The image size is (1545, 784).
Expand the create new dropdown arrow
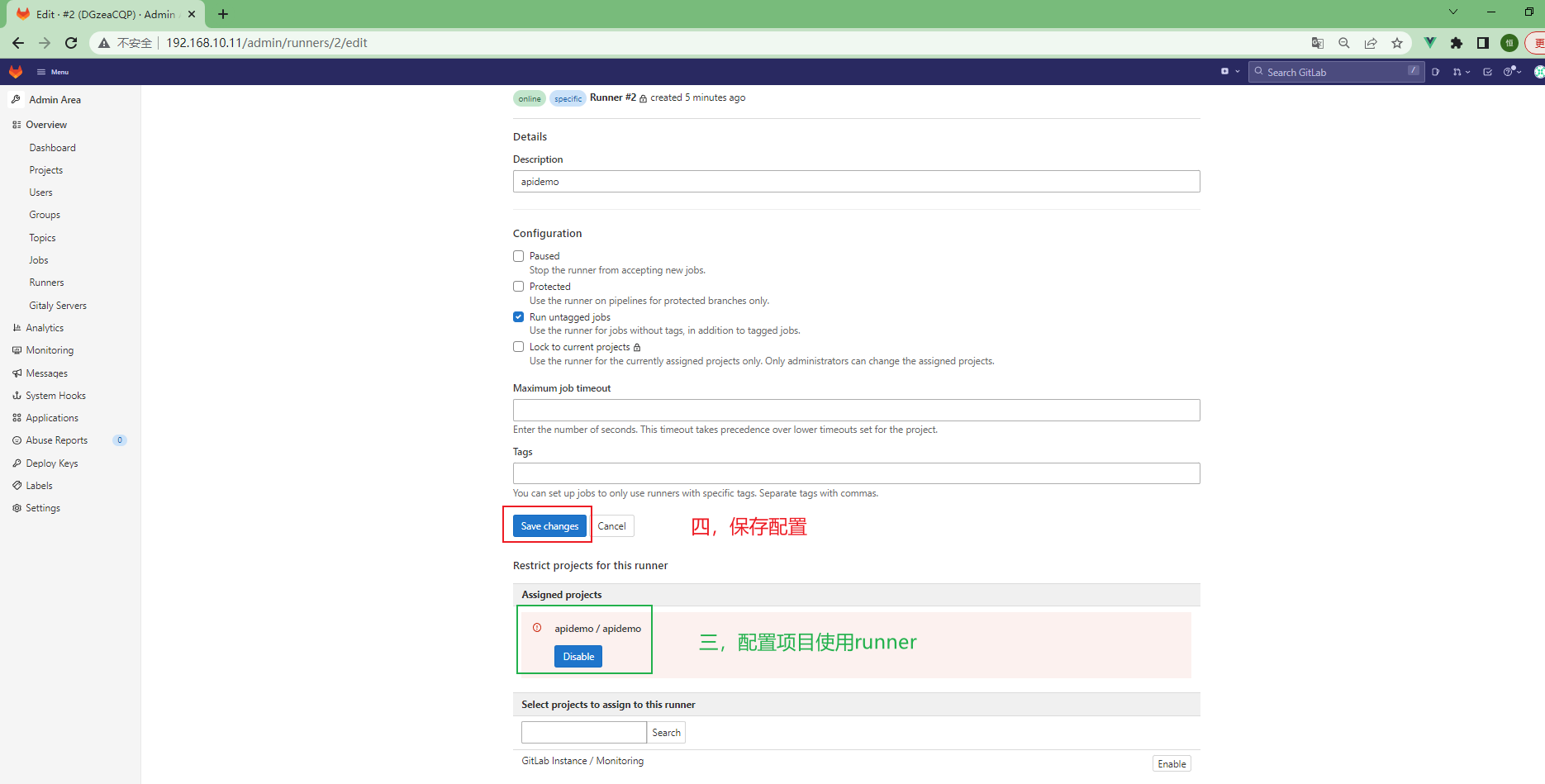(x=1238, y=72)
